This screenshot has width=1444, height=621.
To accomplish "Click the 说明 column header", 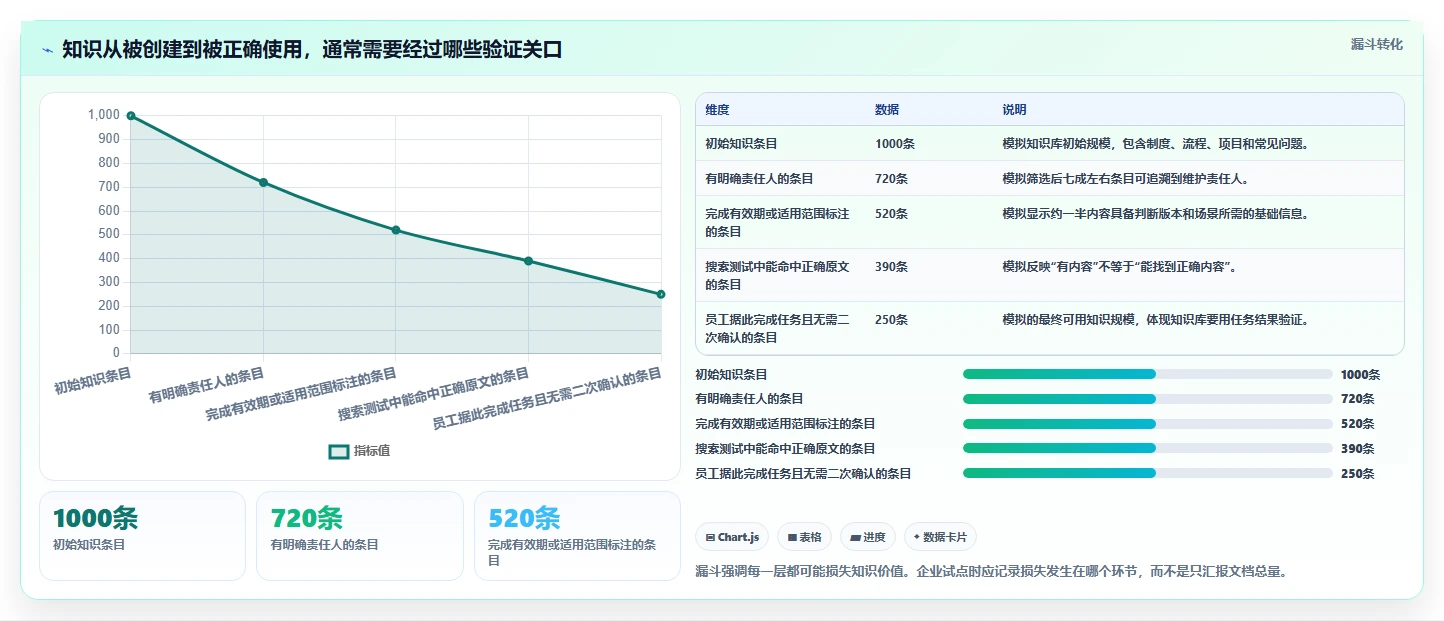I will coord(1015,110).
